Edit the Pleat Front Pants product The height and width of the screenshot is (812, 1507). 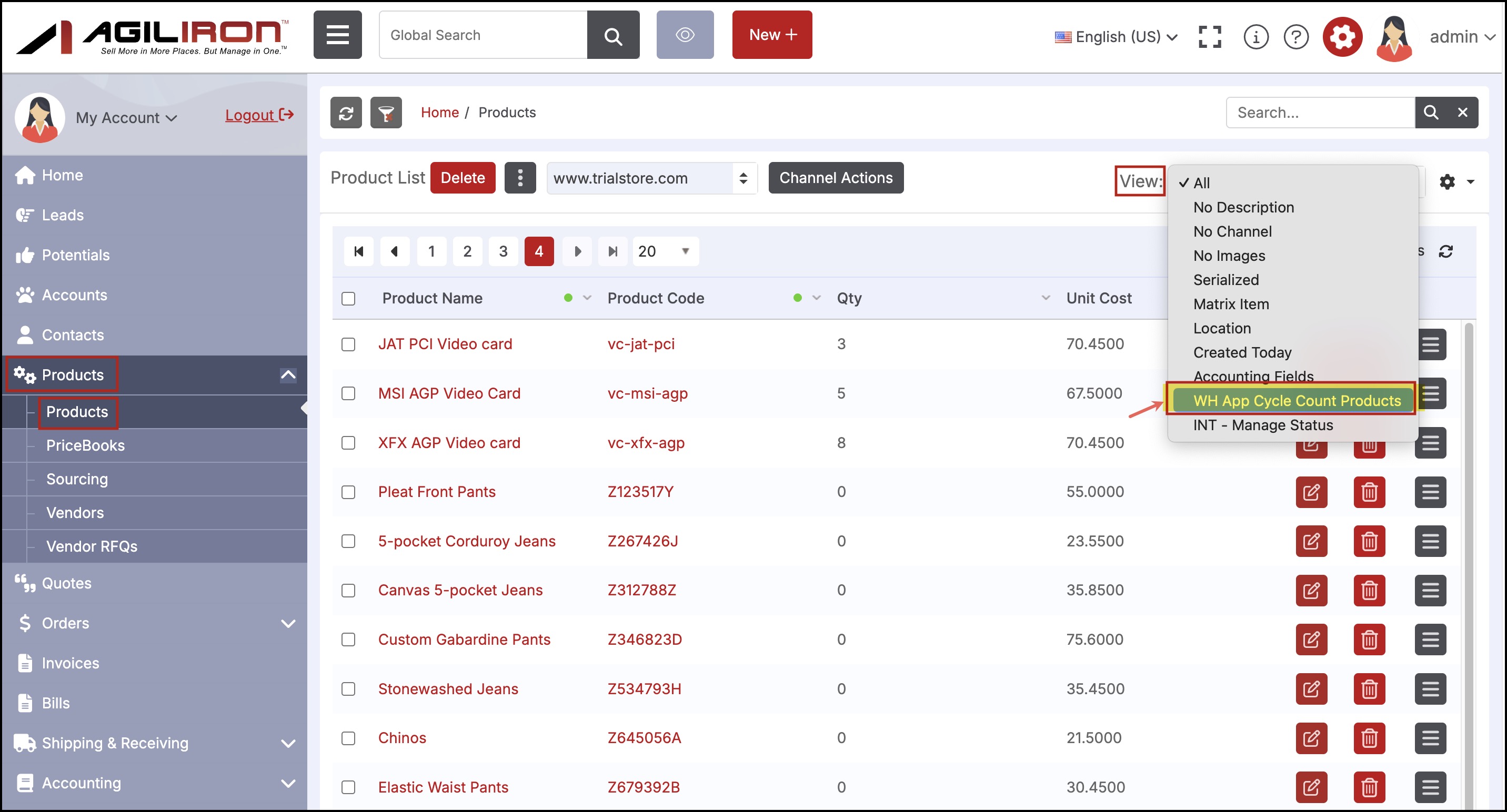point(1310,492)
